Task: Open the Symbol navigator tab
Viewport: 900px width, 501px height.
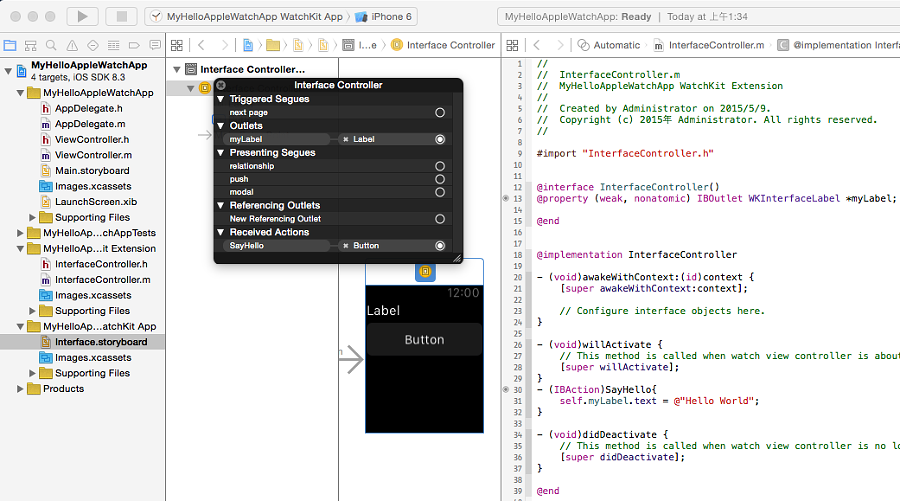Action: click(30, 45)
